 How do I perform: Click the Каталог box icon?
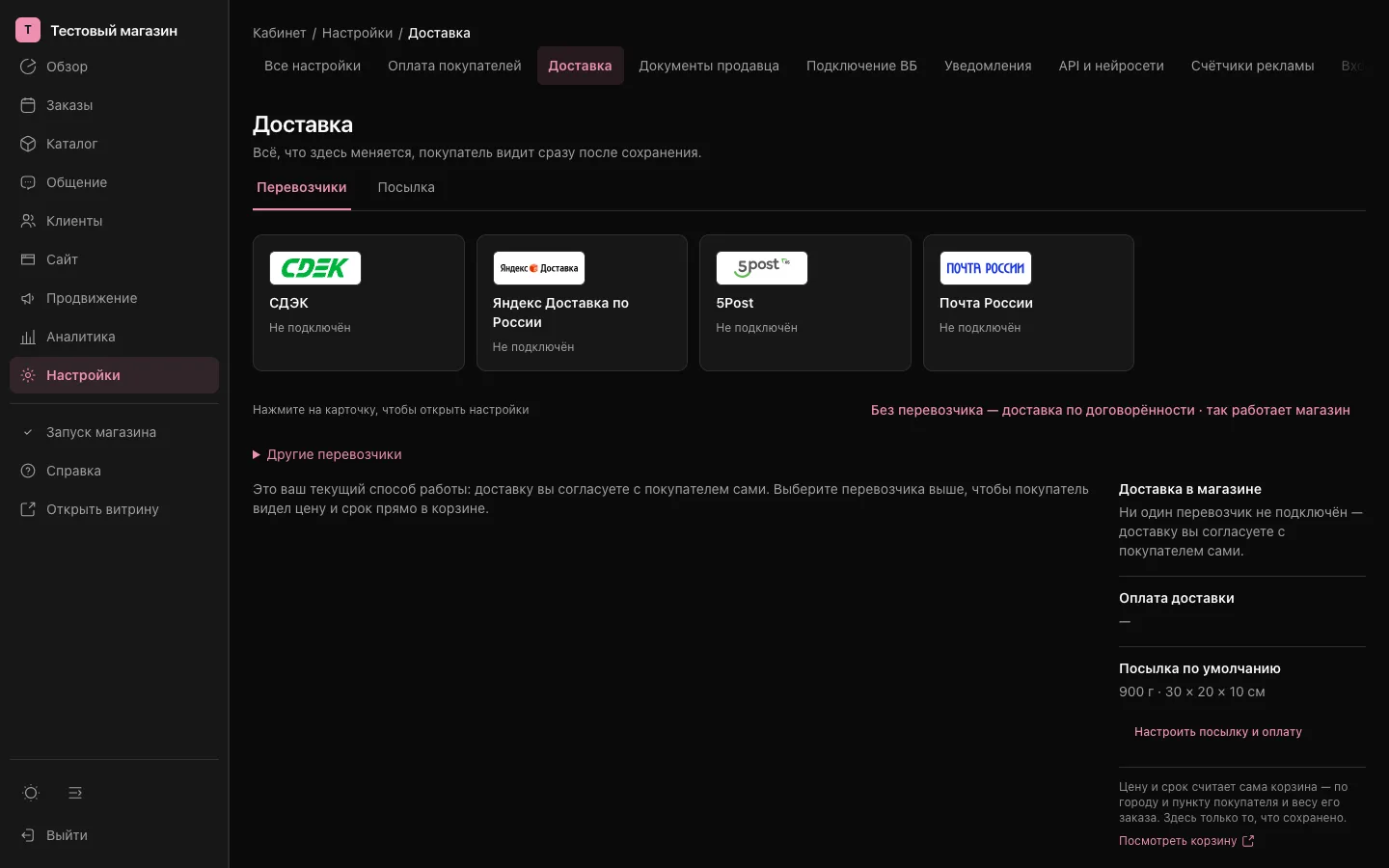click(x=28, y=144)
